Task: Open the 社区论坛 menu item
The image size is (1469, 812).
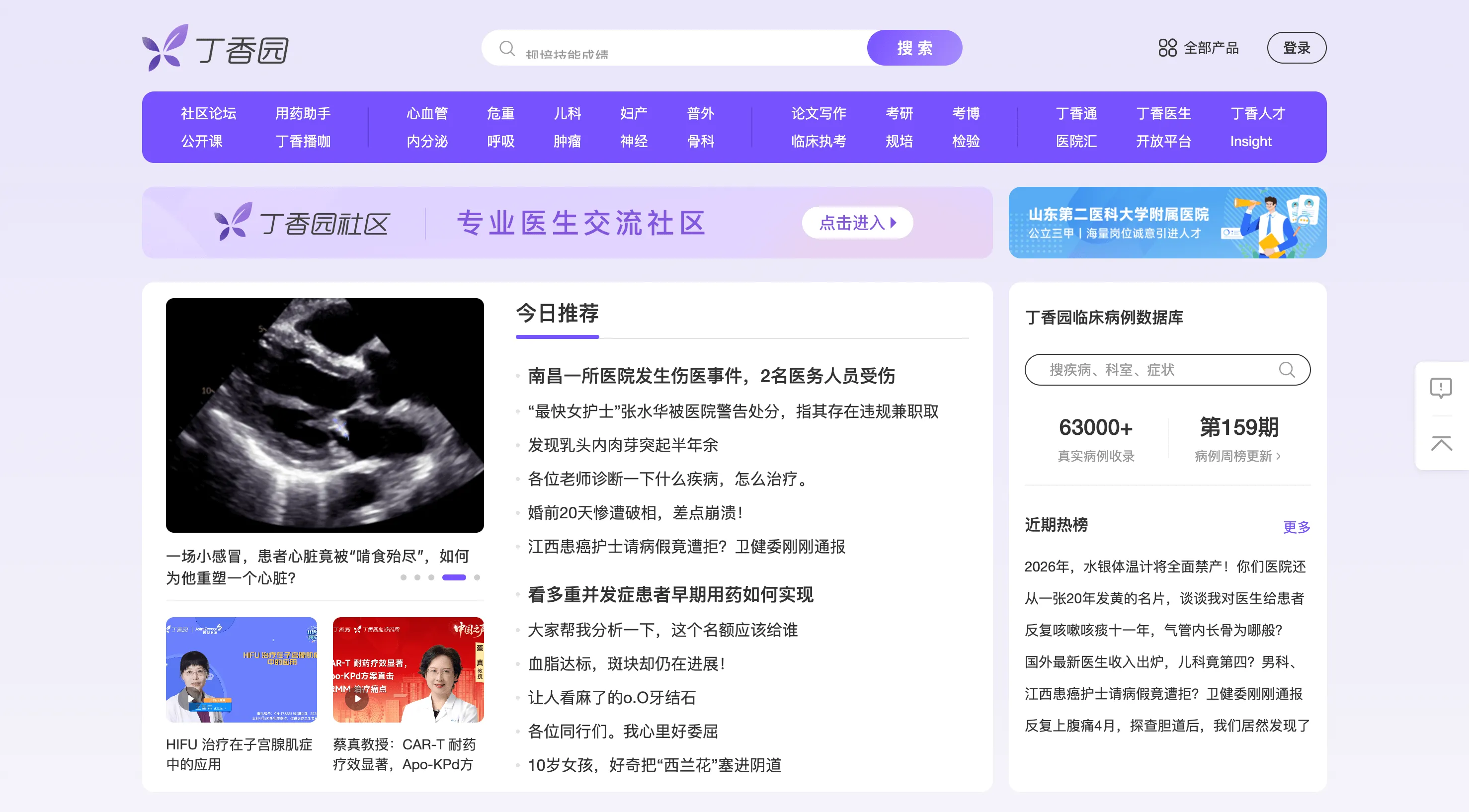Action: 208,113
